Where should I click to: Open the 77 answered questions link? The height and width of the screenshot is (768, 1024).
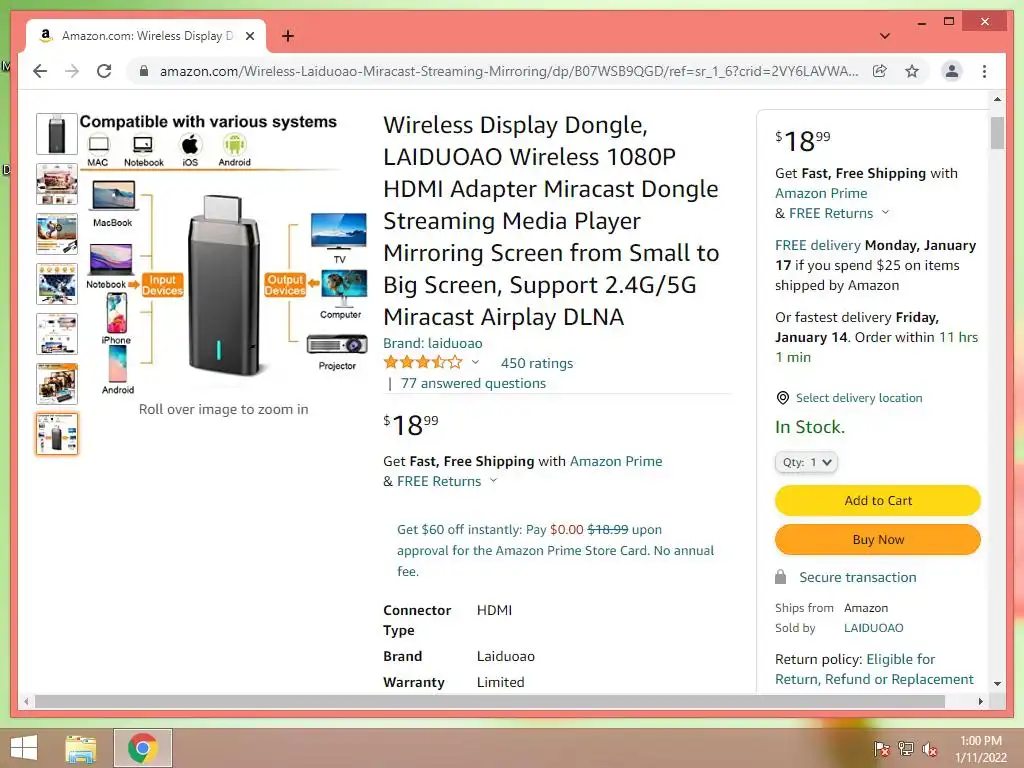[x=473, y=383]
